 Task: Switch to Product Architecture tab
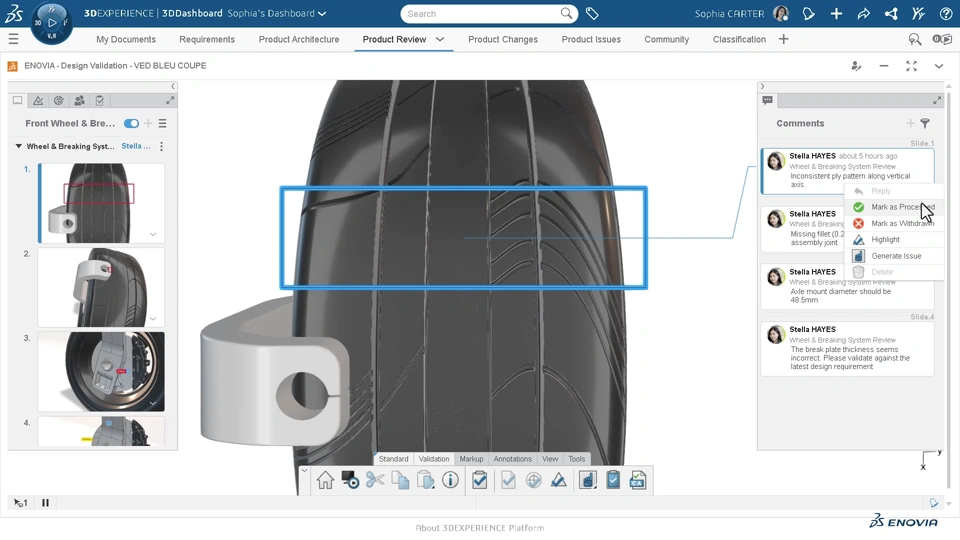[x=299, y=39]
